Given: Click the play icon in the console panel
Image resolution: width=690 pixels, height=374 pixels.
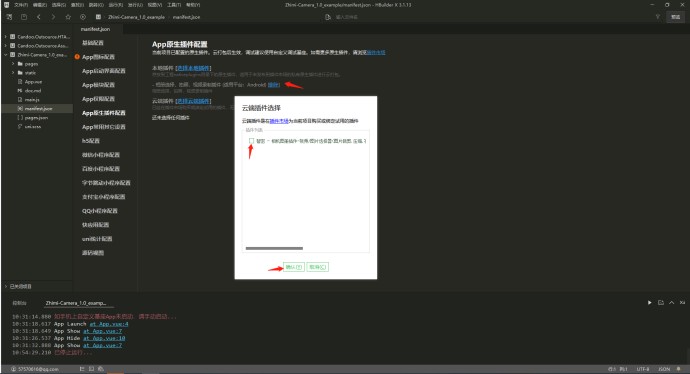Looking at the screenshot, I should tap(650, 303).
